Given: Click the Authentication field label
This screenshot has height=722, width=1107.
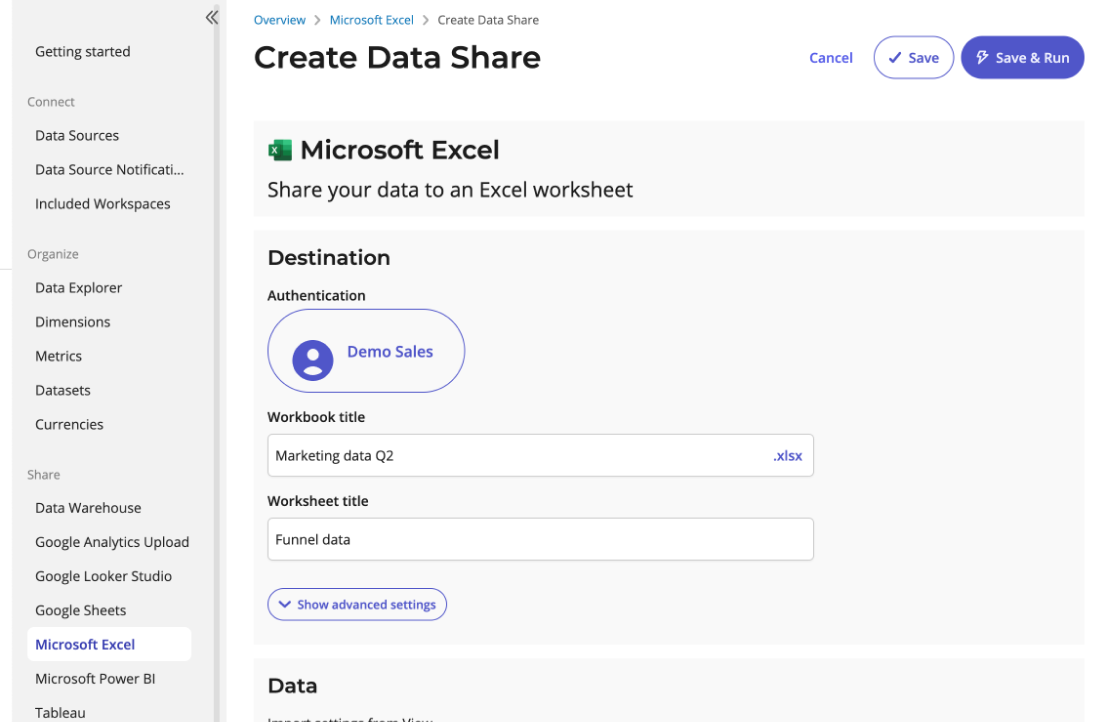Looking at the screenshot, I should click(316, 296).
